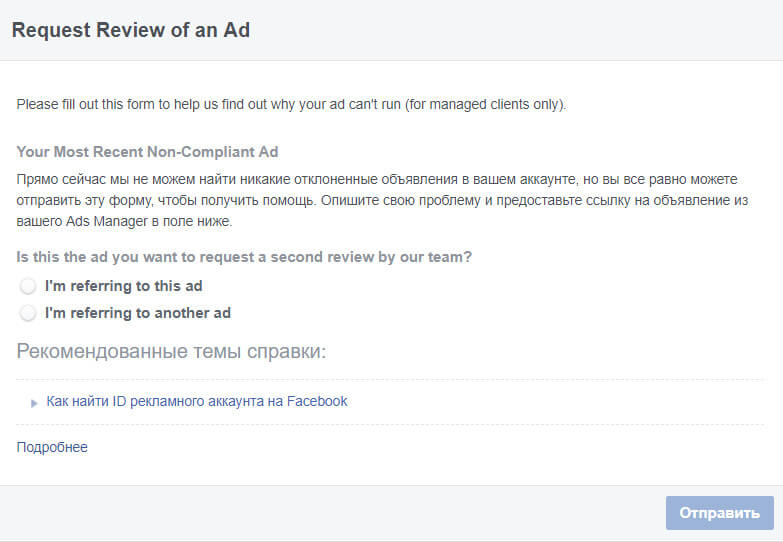
Task: Click the "I'm referring to this ad" label text
Action: tap(123, 286)
